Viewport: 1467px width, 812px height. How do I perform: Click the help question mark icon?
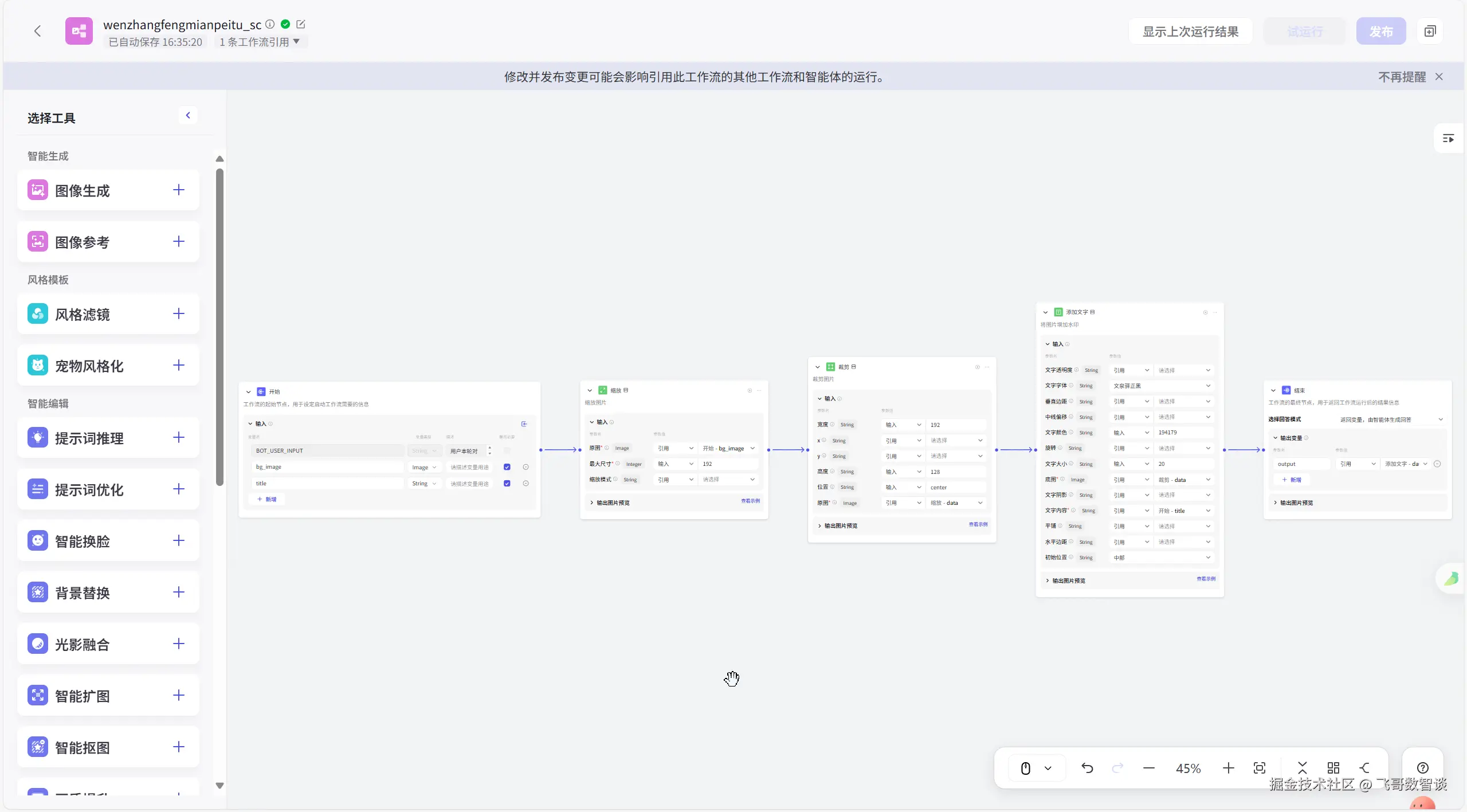[1422, 768]
